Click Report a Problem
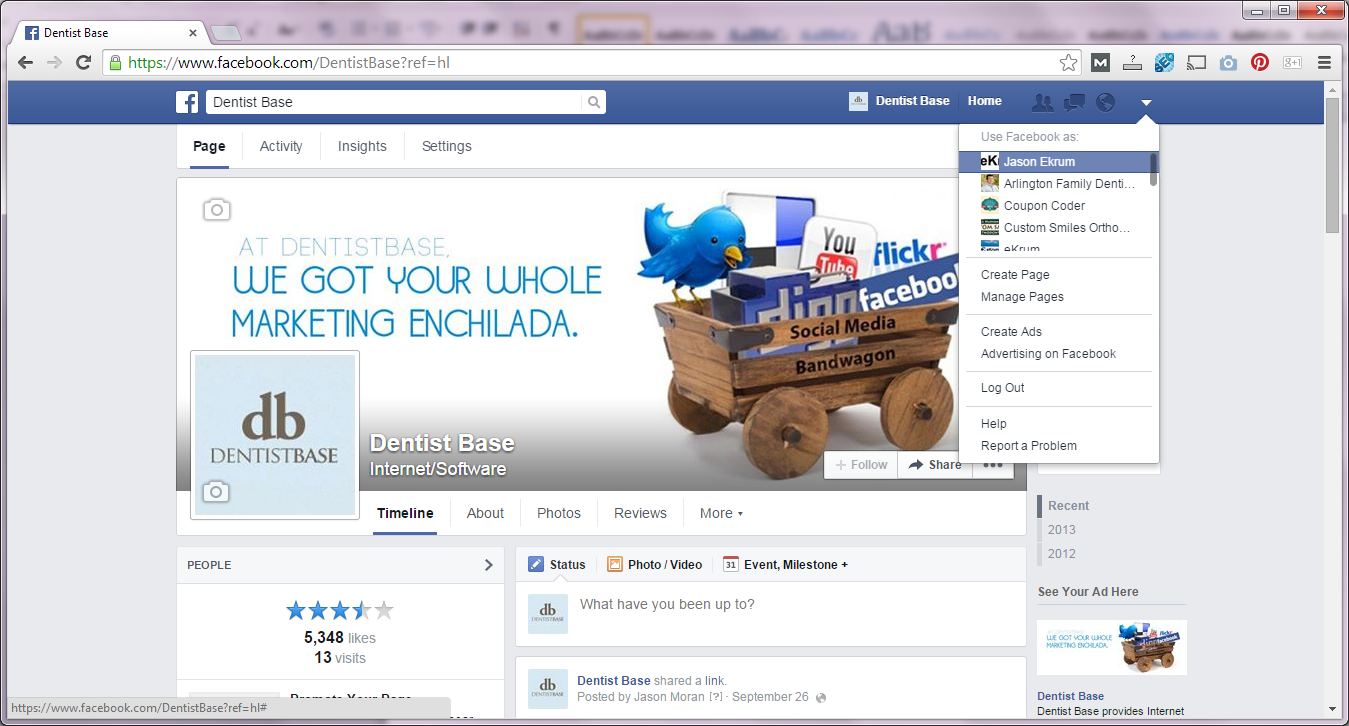Viewport: 1349px width, 726px height. pyautogui.click(x=1029, y=446)
